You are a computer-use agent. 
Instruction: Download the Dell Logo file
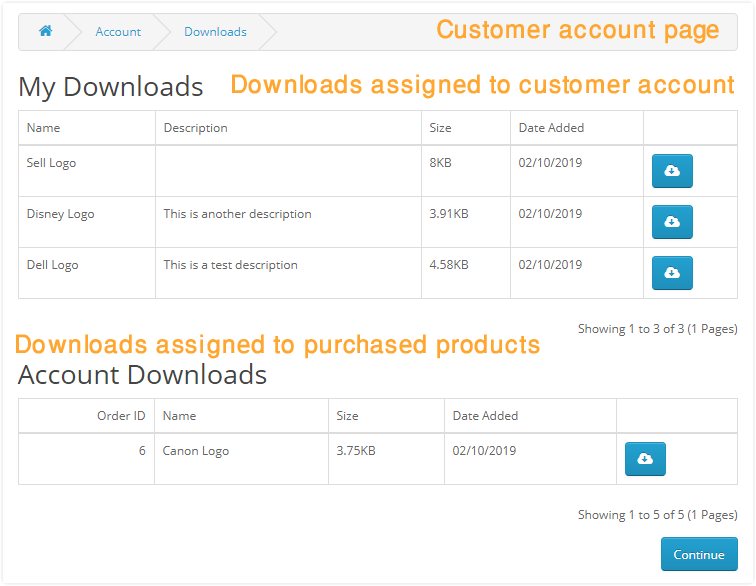pyautogui.click(x=672, y=273)
